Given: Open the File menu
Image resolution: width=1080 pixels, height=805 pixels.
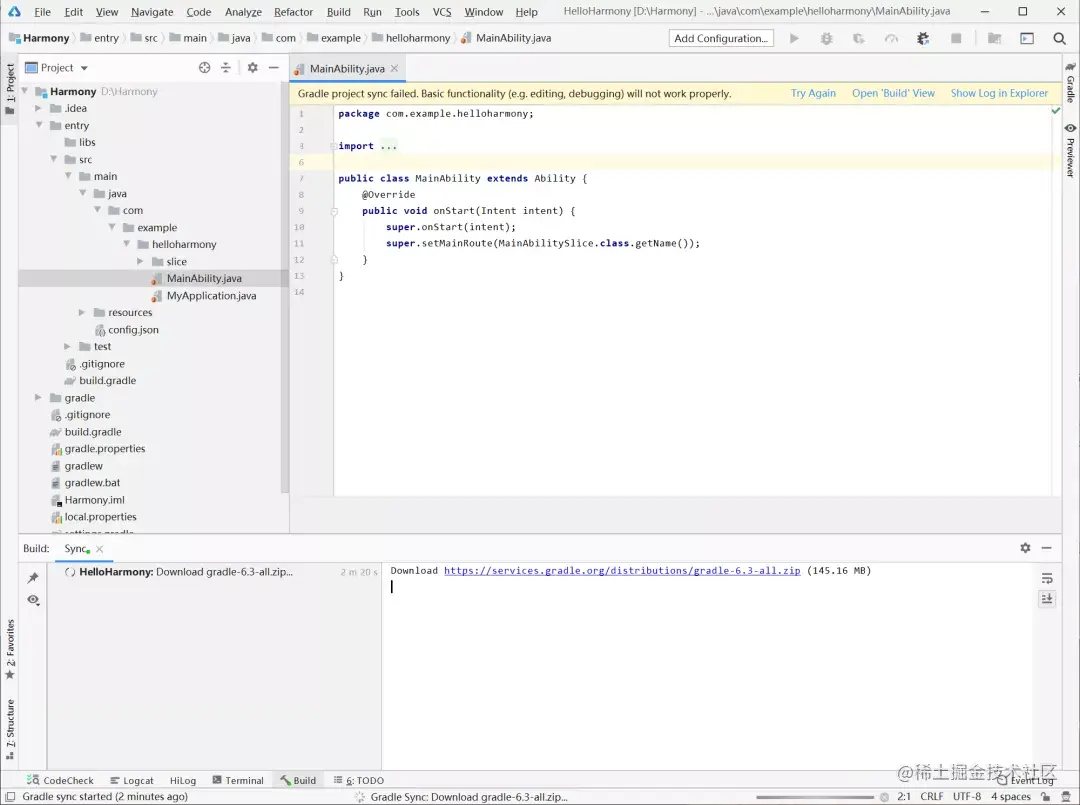Looking at the screenshot, I should click(x=43, y=12).
